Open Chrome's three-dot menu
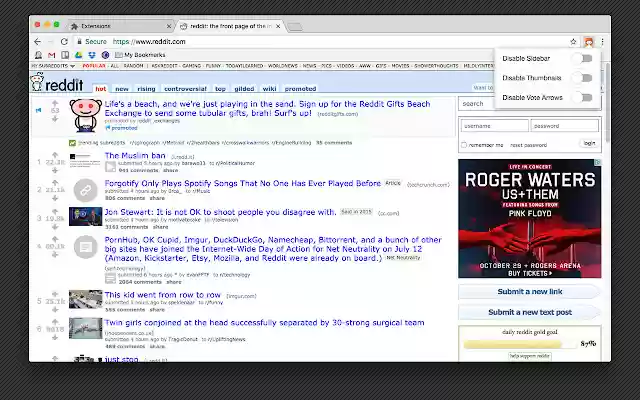Screen dimensions: 640x400 click(602, 42)
